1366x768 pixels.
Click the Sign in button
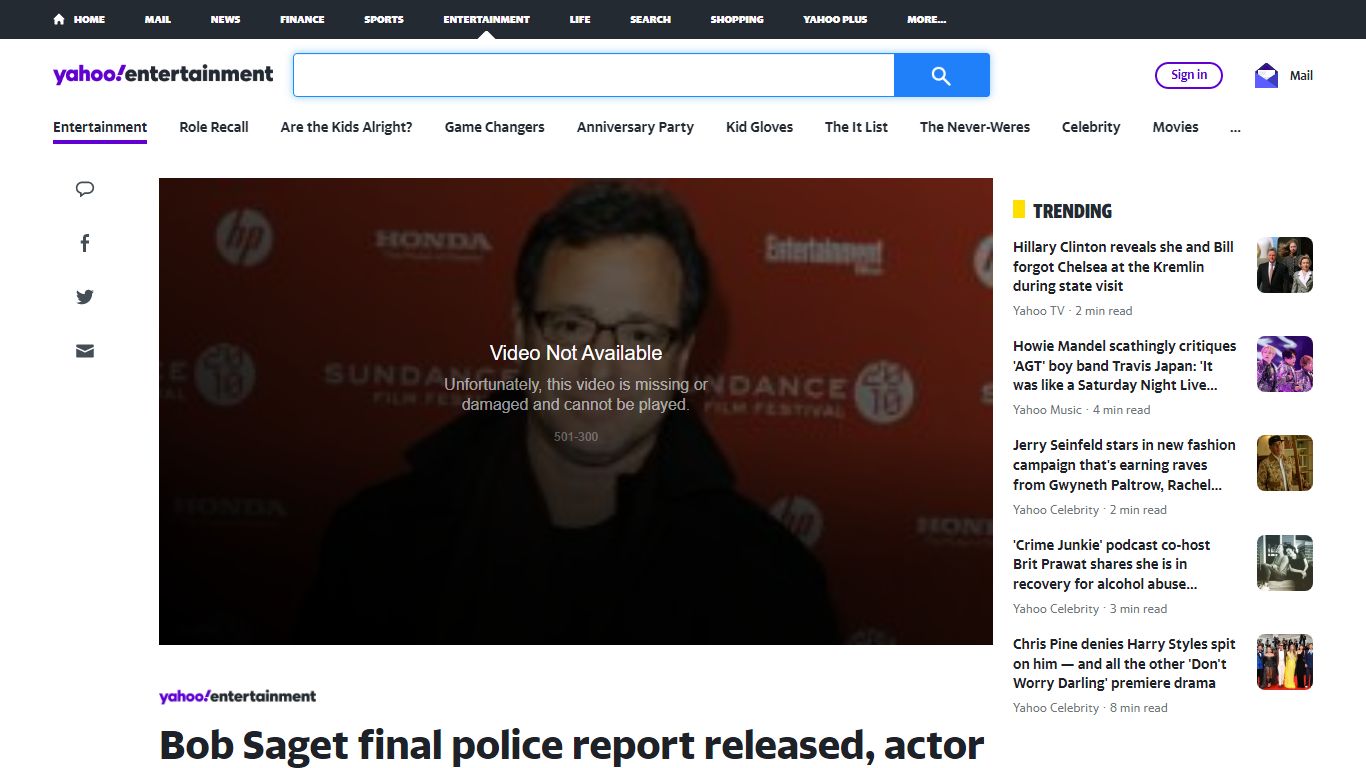click(x=1189, y=75)
